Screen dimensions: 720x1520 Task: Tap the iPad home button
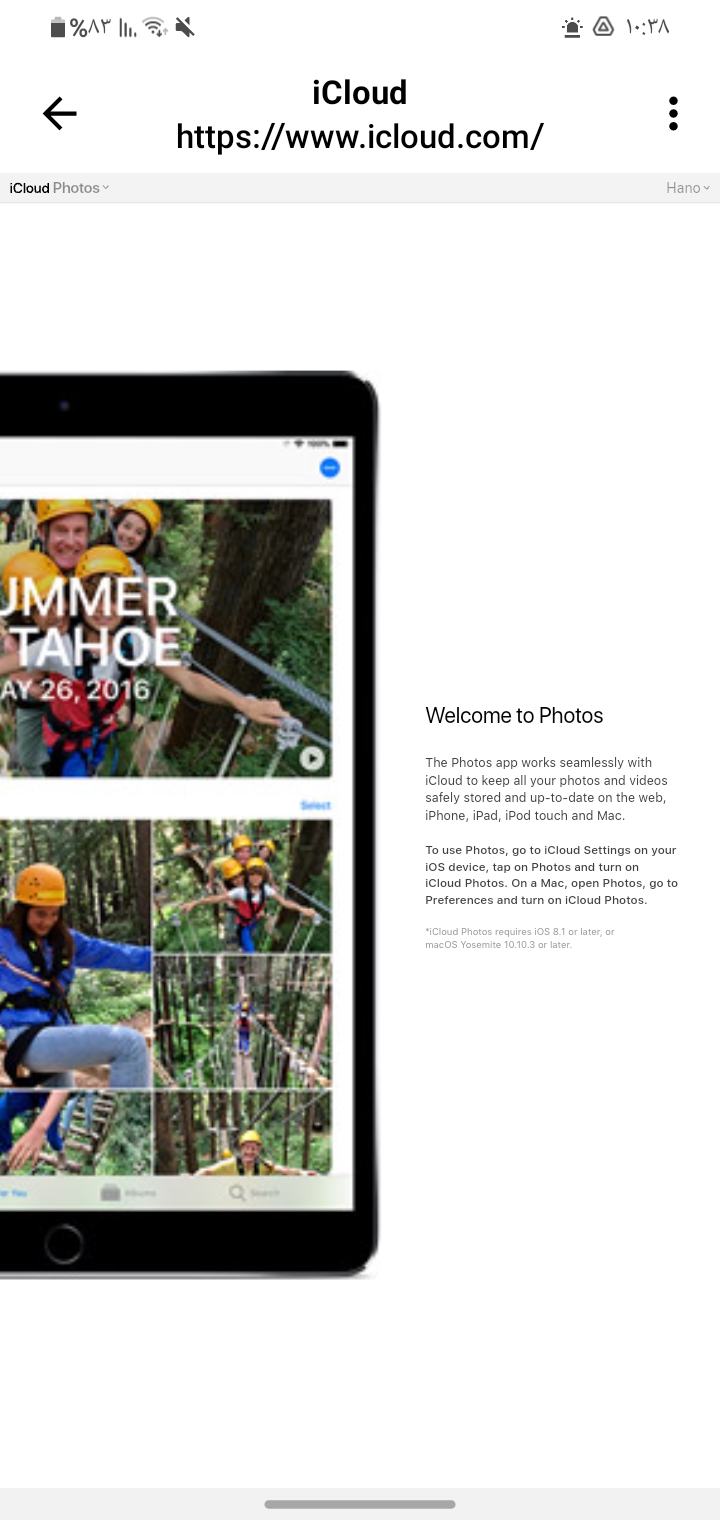tap(63, 1244)
